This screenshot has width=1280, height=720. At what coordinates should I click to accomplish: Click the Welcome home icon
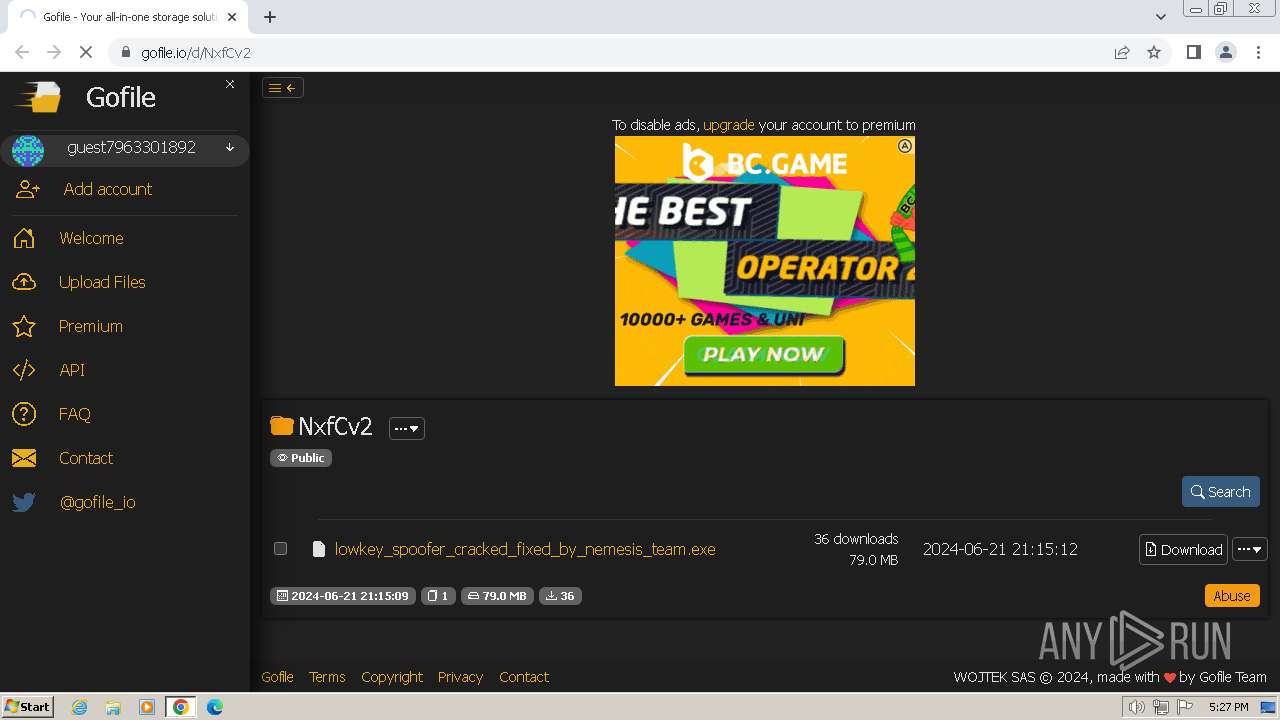click(x=24, y=238)
